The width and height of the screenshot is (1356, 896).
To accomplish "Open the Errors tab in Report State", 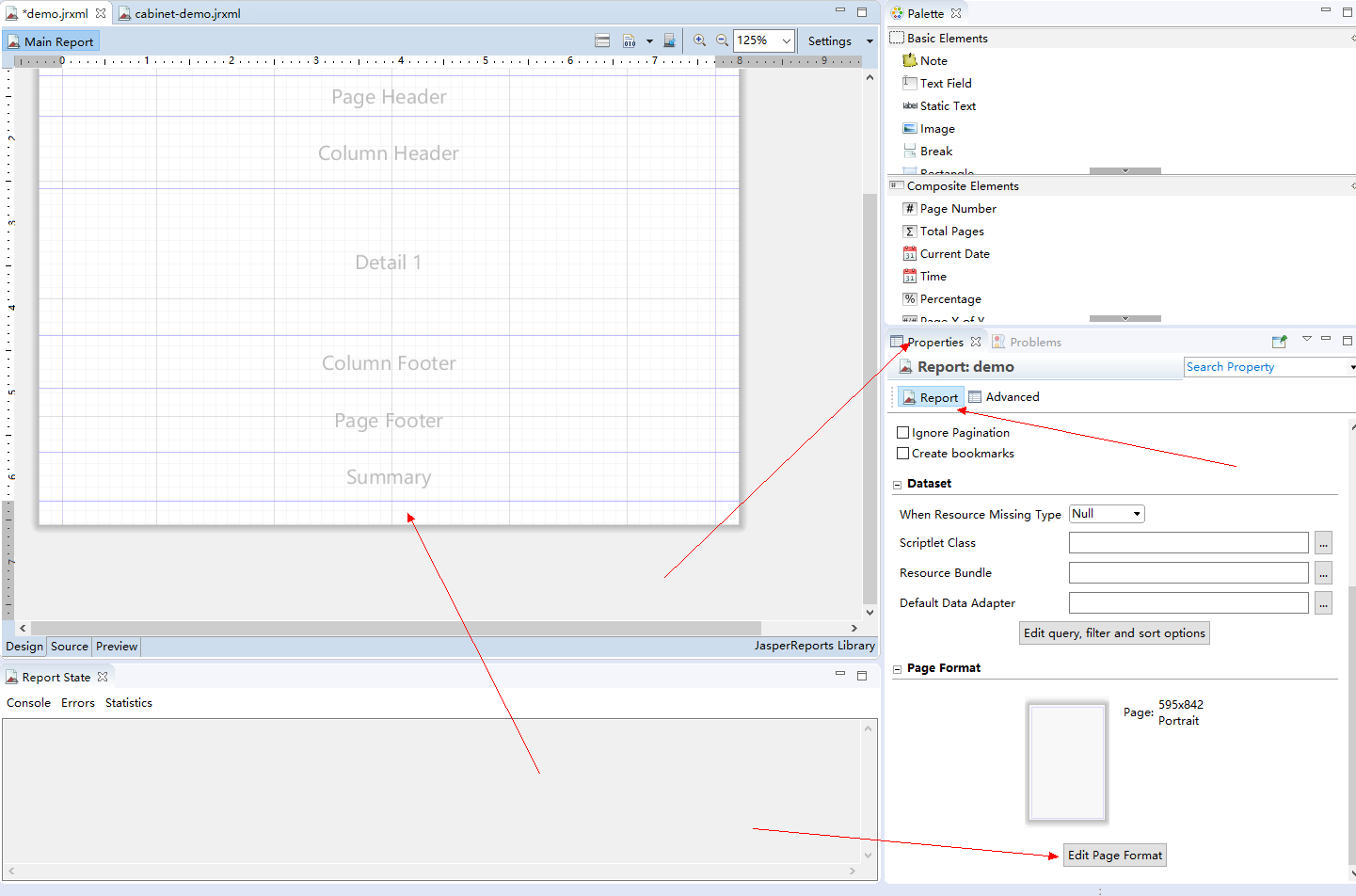I will [x=78, y=703].
